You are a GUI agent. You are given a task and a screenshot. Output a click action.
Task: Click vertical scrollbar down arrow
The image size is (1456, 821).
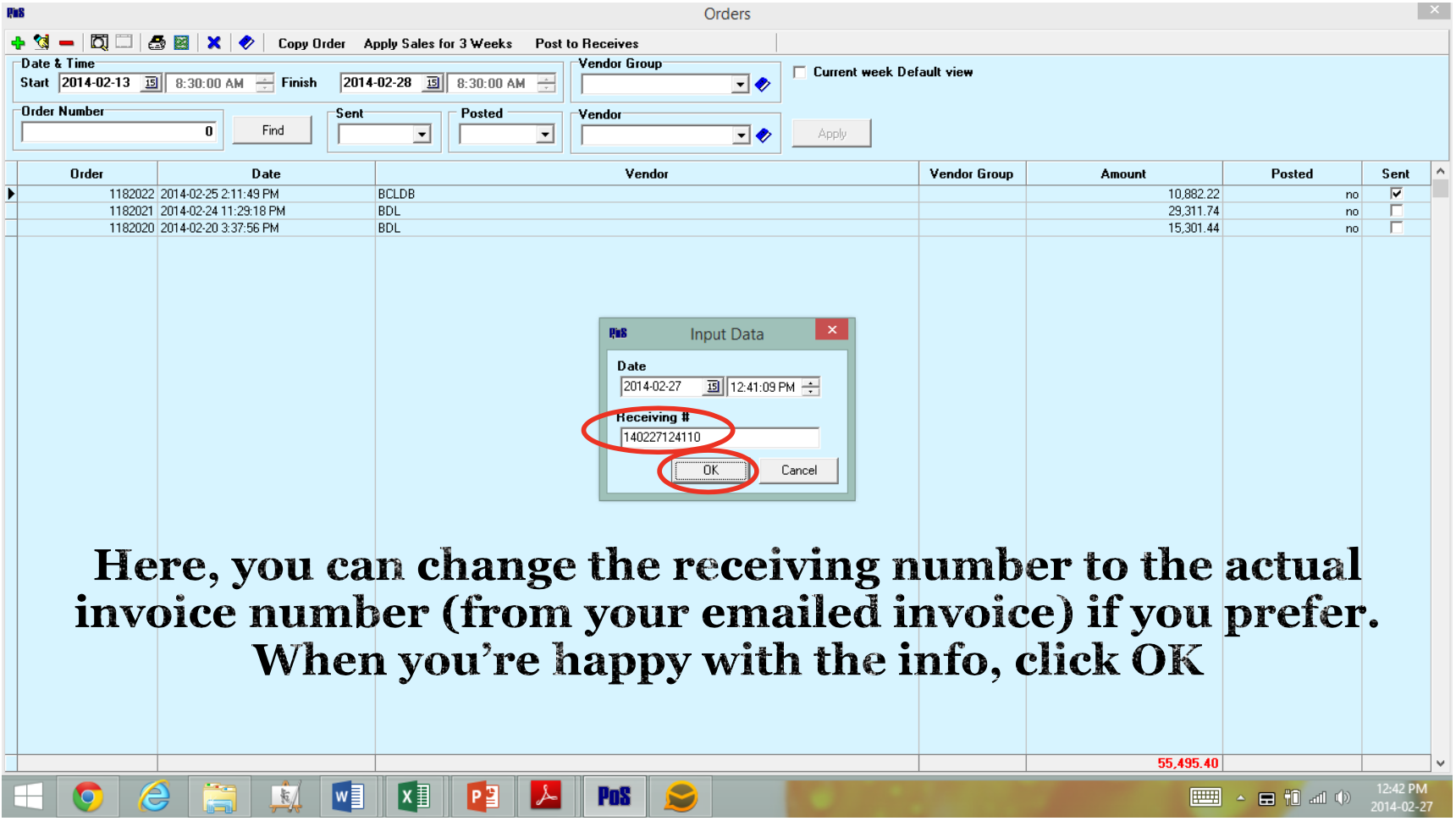pyautogui.click(x=1440, y=763)
